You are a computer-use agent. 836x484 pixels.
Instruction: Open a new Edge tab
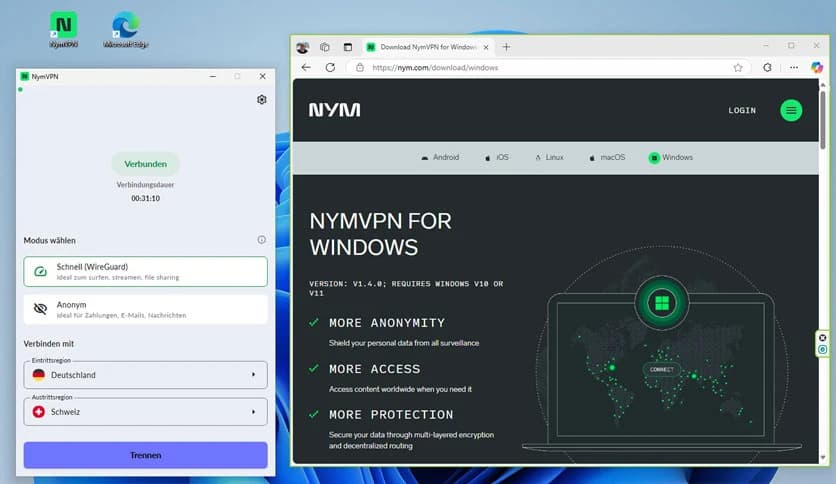tap(506, 47)
